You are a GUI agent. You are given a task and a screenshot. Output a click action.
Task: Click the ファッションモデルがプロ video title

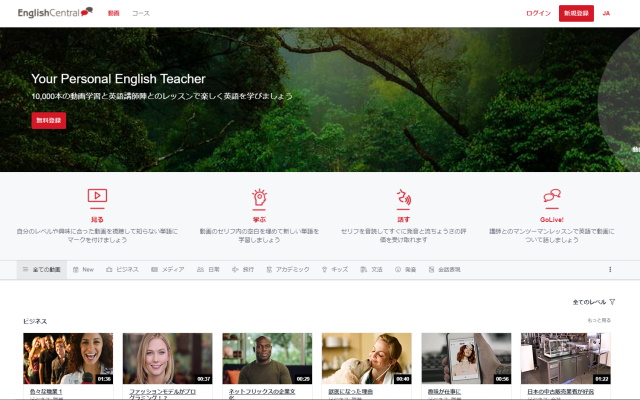162,393
